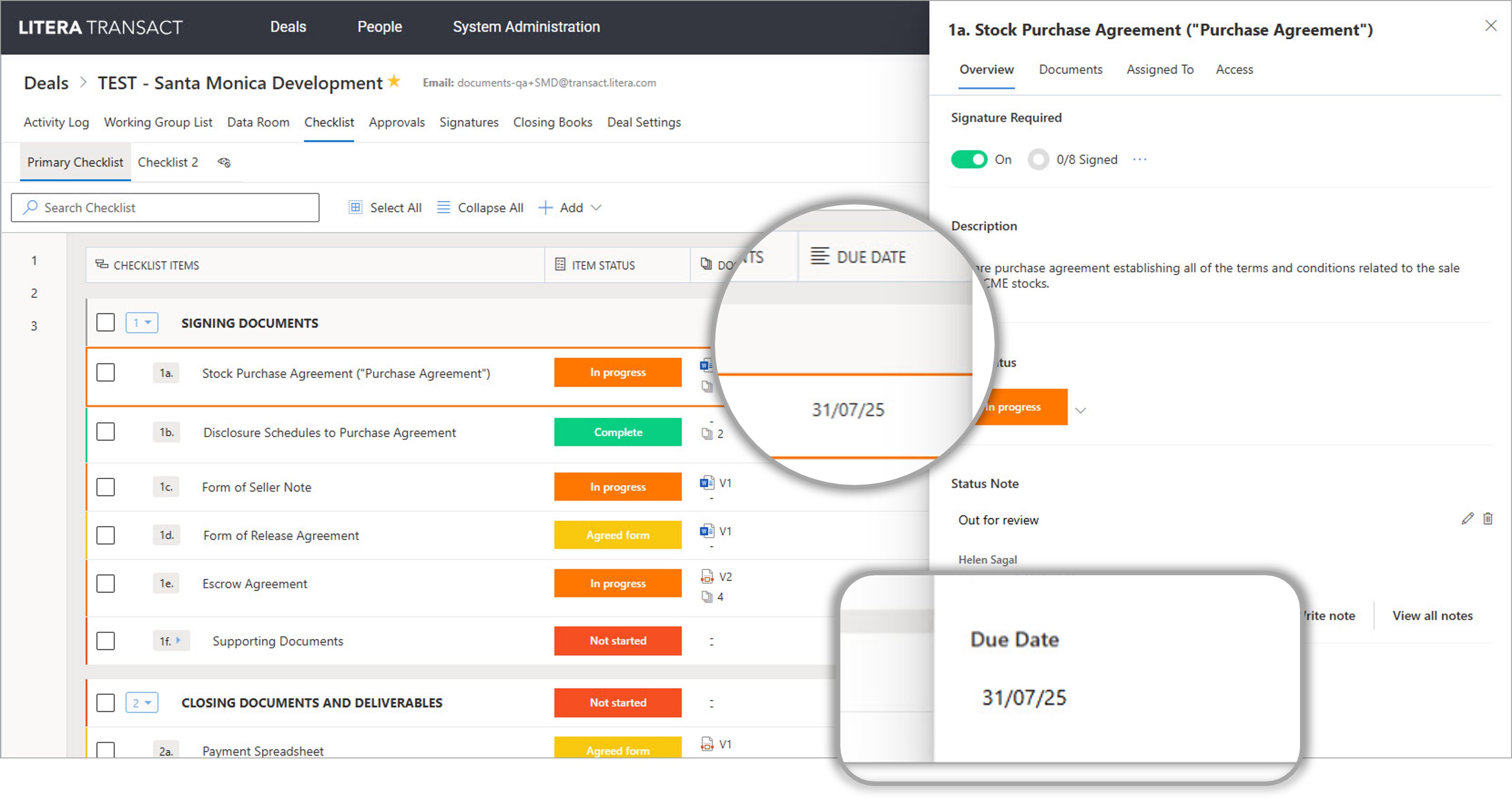Click the Select All grid icon

pyautogui.click(x=355, y=207)
